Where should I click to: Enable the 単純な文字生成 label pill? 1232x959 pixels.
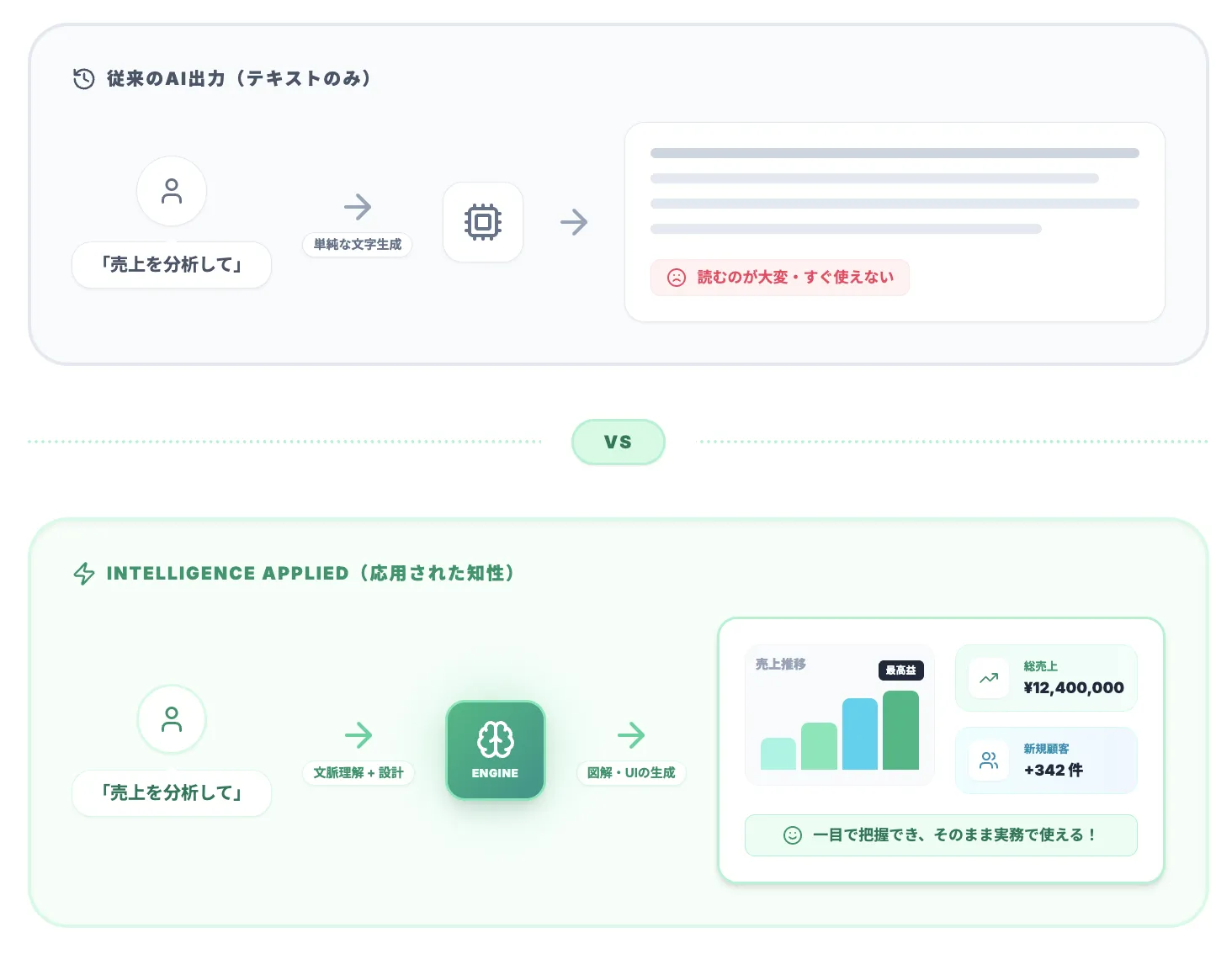(x=357, y=246)
